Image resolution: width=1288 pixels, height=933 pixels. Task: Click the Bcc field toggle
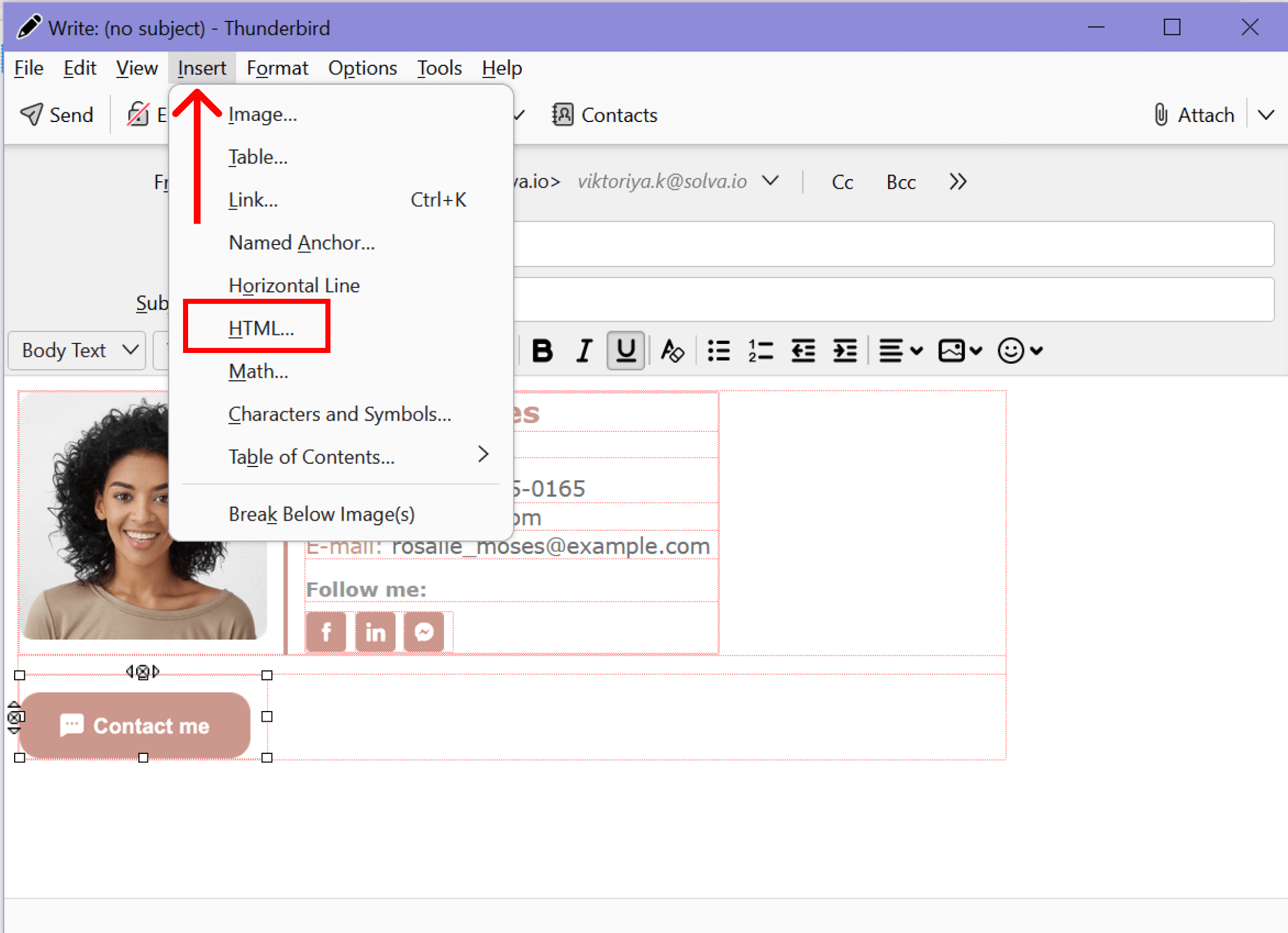coord(900,182)
